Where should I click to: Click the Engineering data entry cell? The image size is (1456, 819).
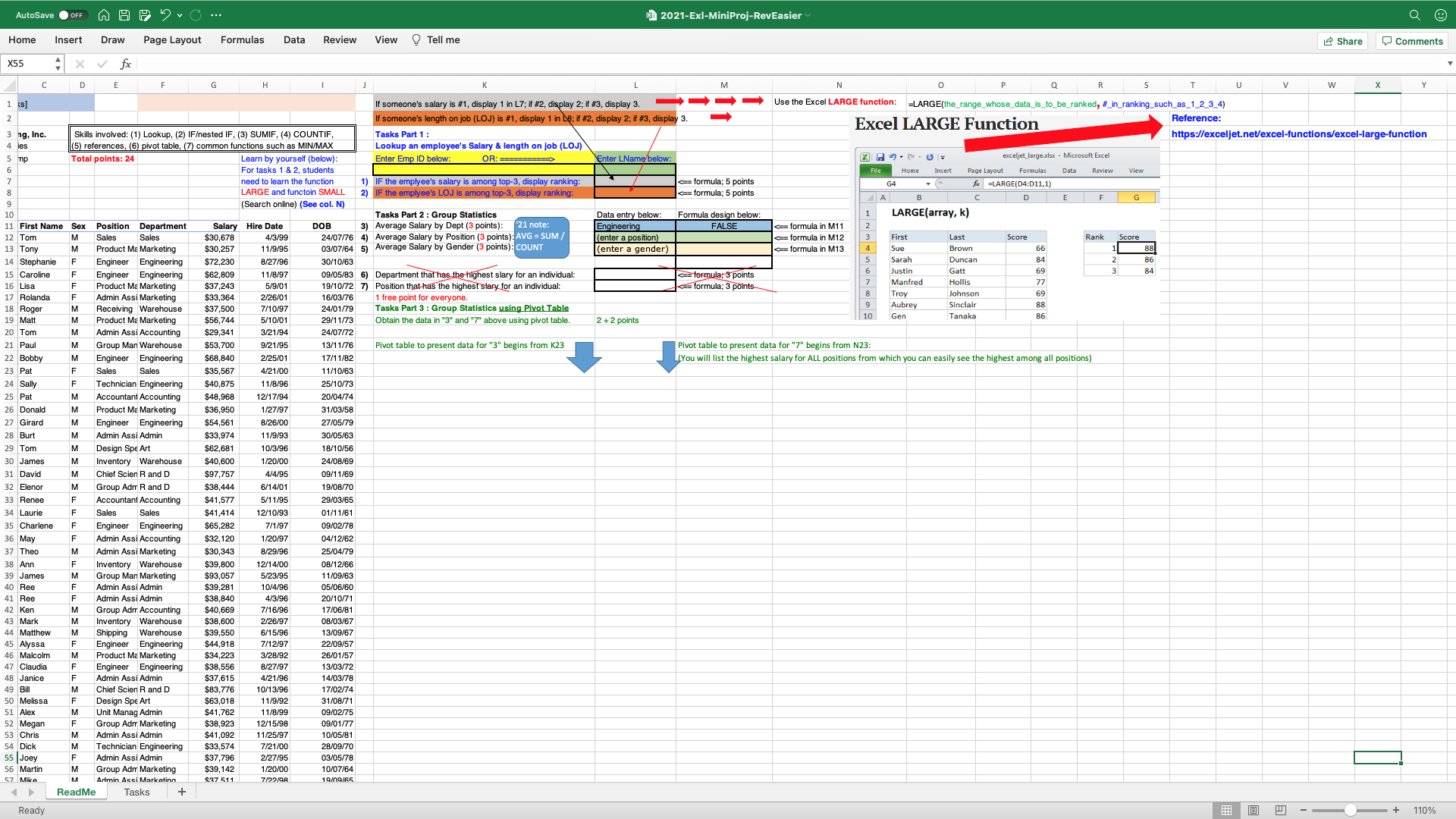635,226
